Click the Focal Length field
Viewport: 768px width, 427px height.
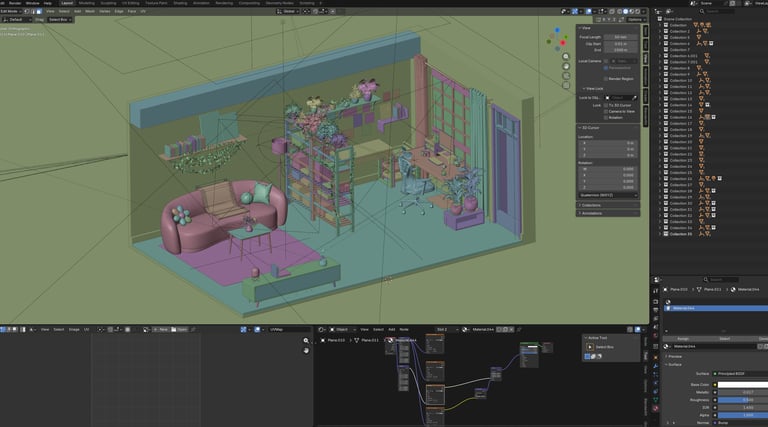621,37
